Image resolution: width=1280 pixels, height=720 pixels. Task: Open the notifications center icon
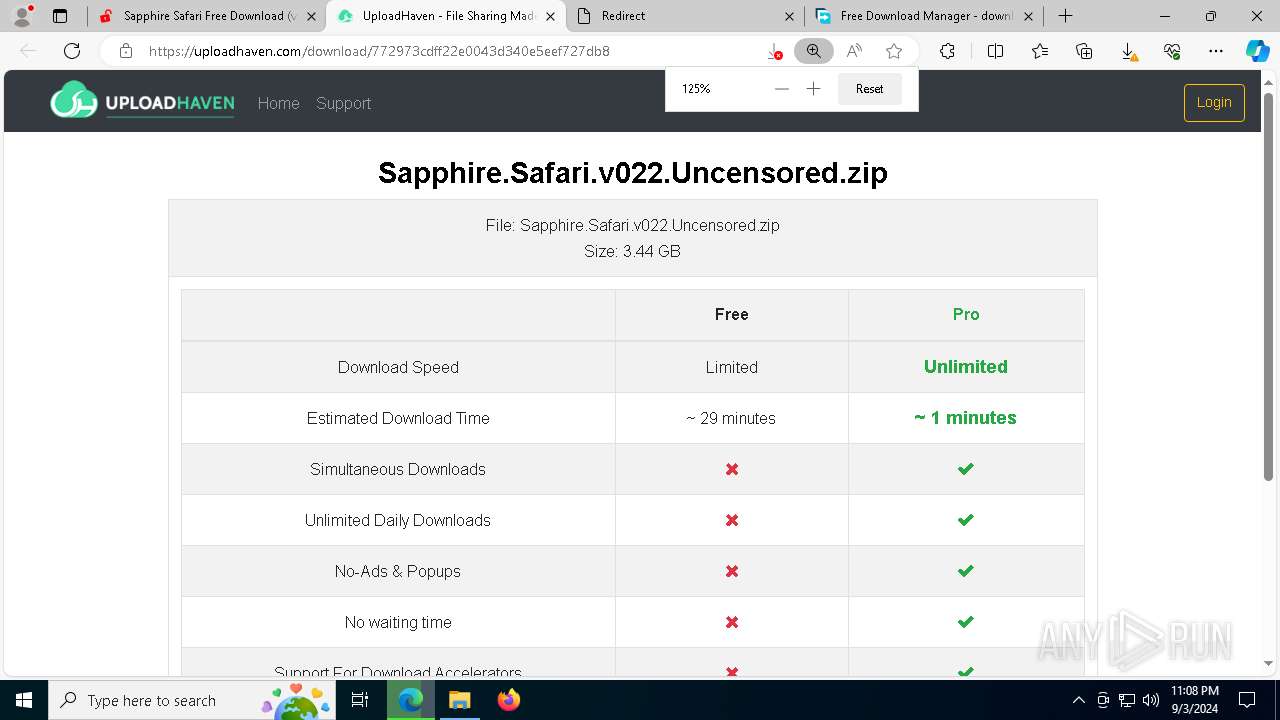1247,700
